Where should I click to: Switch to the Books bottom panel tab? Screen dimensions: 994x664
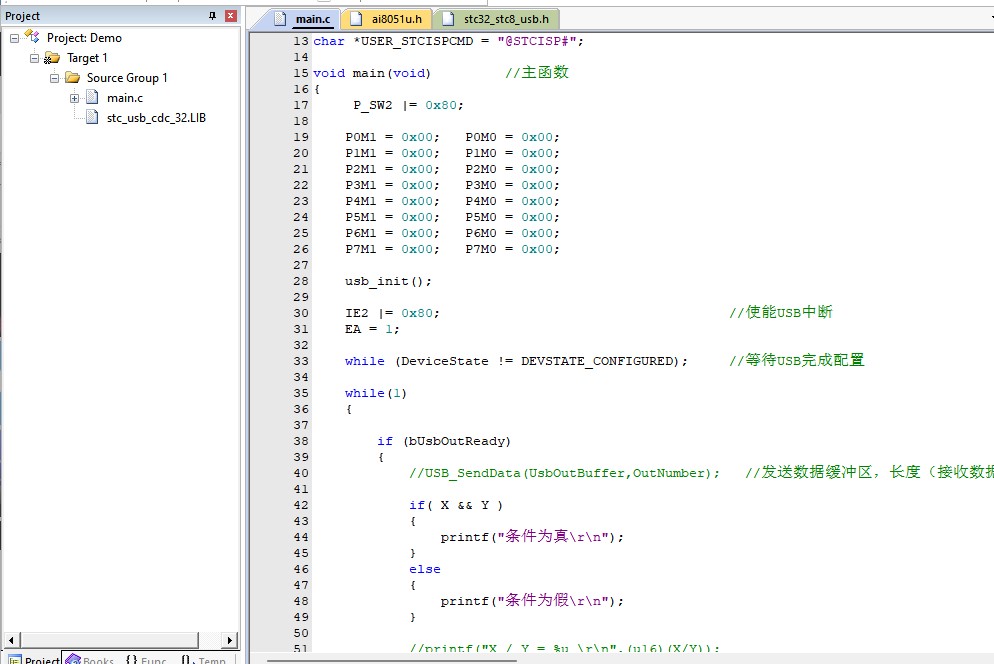pyautogui.click(x=89, y=660)
